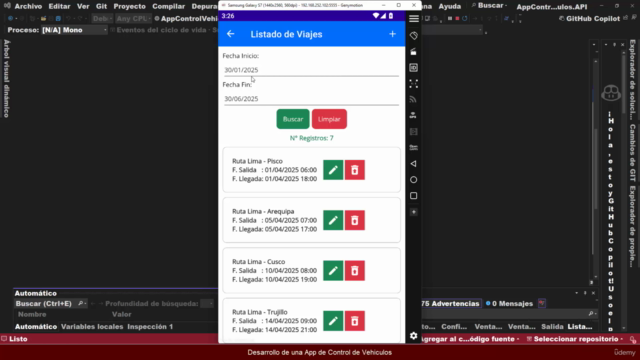Open the Ver menu
The width and height of the screenshot is (640, 360).
[83, 6]
